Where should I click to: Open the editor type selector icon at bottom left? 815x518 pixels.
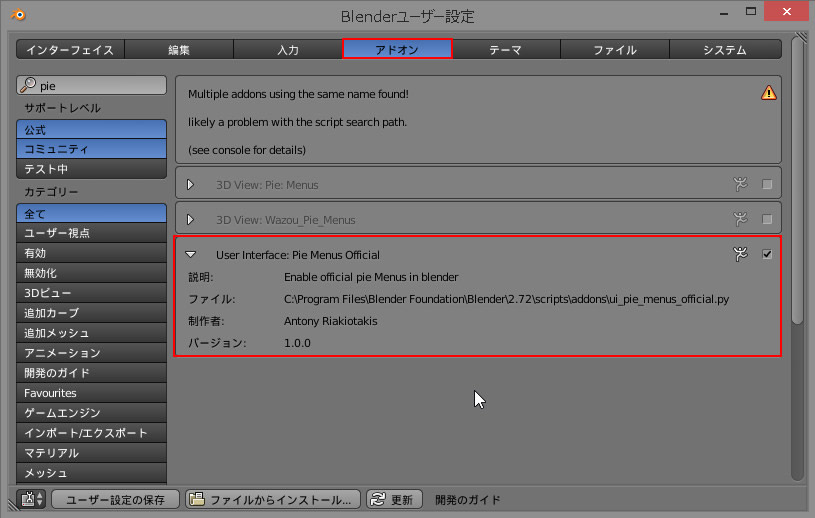[x=31, y=499]
